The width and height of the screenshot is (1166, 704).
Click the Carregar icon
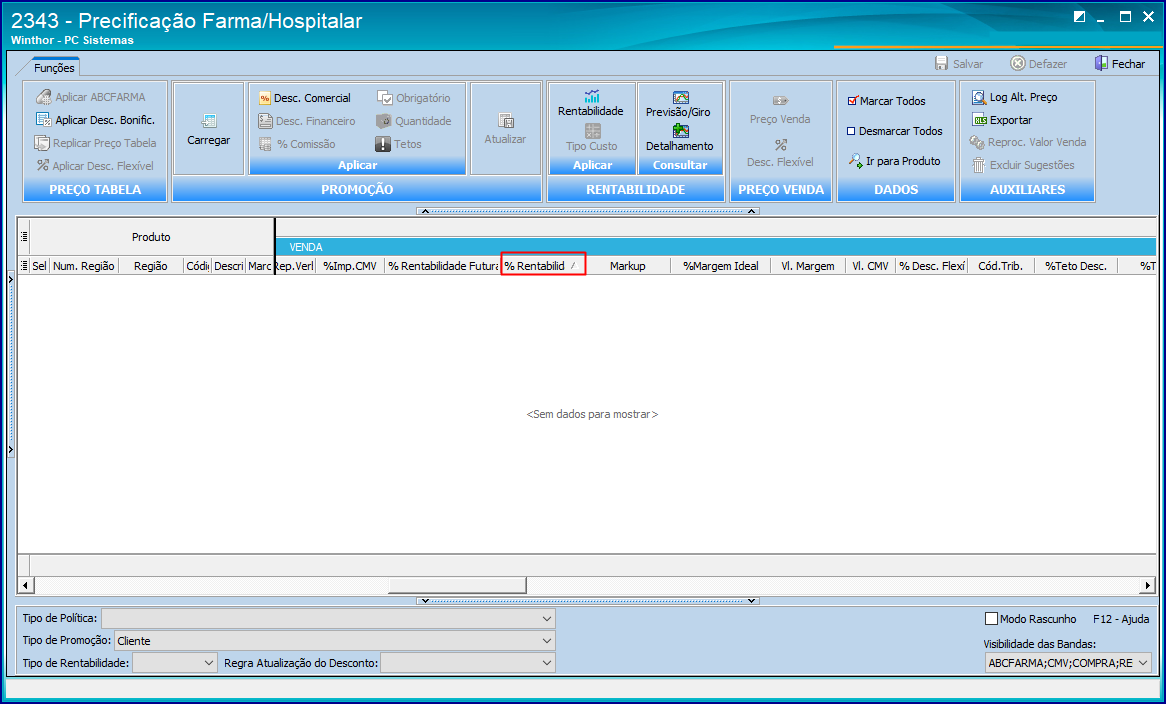coord(209,120)
